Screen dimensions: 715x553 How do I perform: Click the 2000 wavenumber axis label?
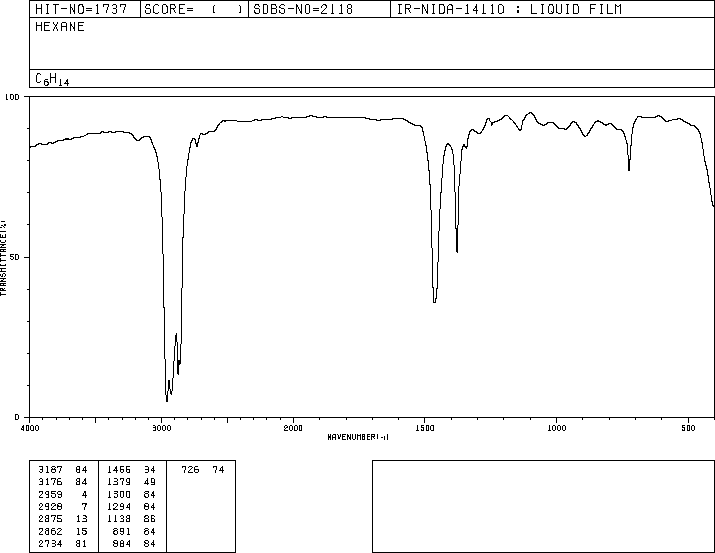(x=293, y=428)
